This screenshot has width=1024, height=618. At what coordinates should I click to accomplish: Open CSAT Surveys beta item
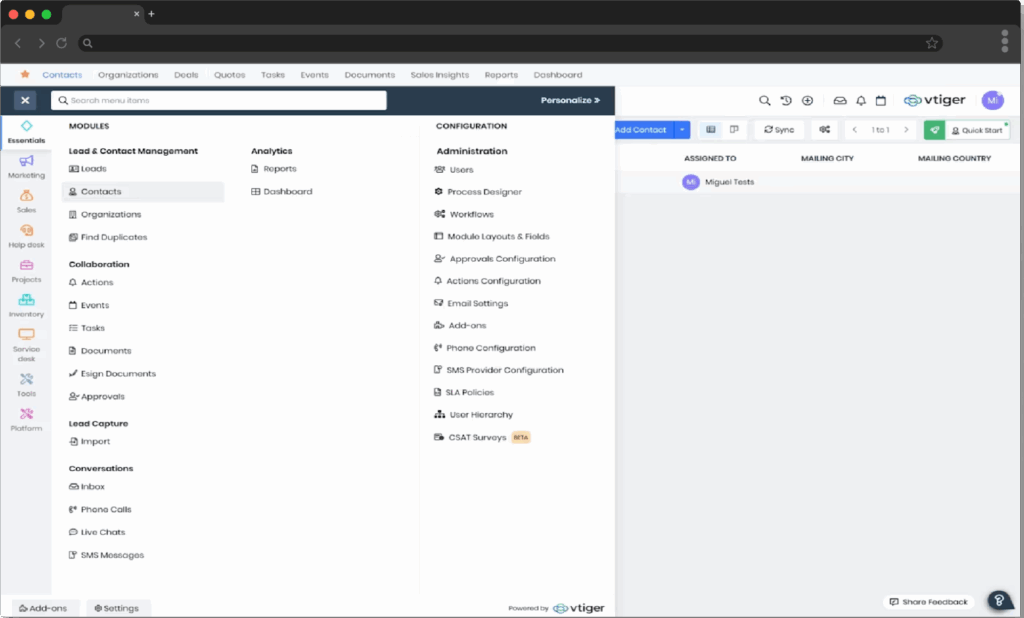[482, 437]
